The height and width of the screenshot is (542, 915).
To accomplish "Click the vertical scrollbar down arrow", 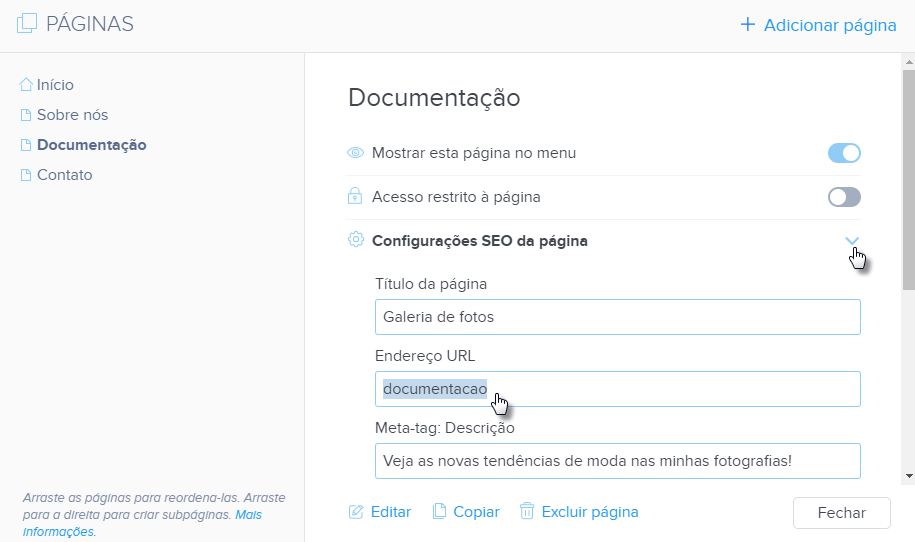I will tap(908, 476).
